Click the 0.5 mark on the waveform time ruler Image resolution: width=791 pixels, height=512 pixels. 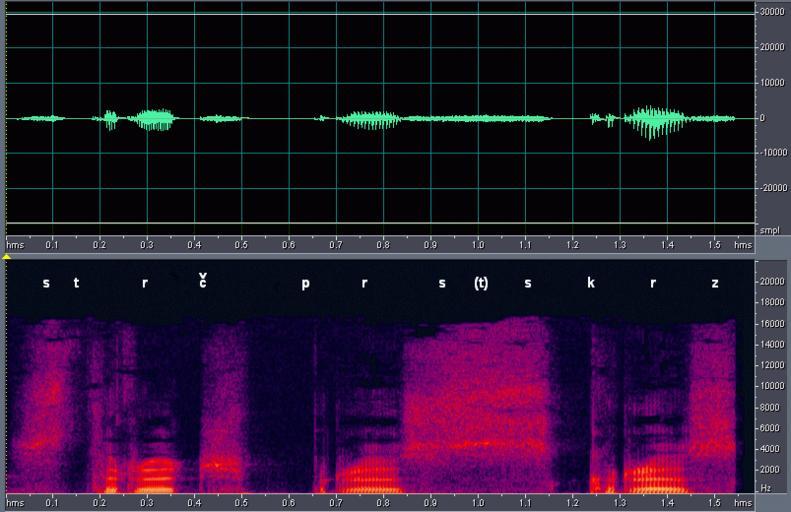pyautogui.click(x=241, y=244)
